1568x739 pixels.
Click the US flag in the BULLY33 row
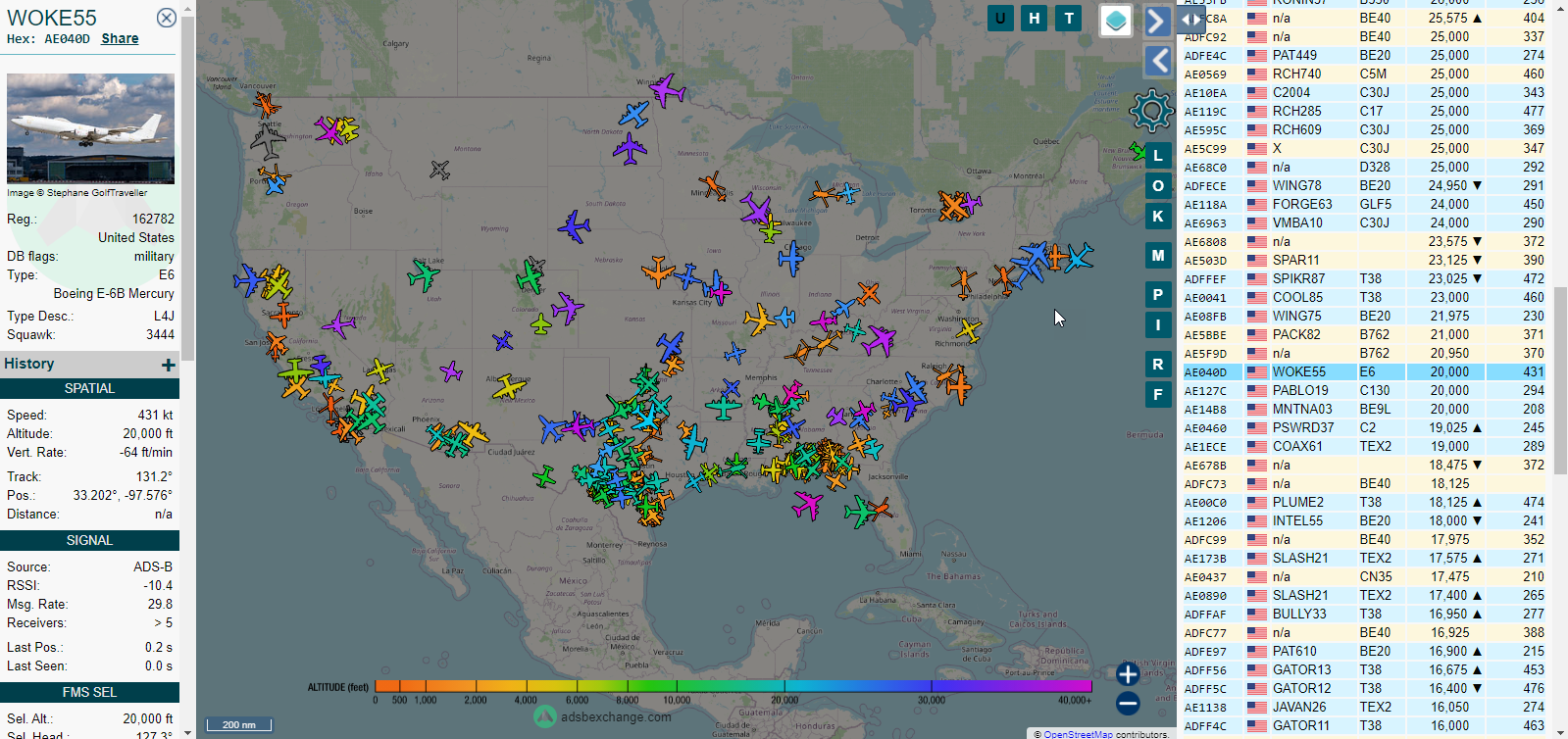[x=1256, y=615]
